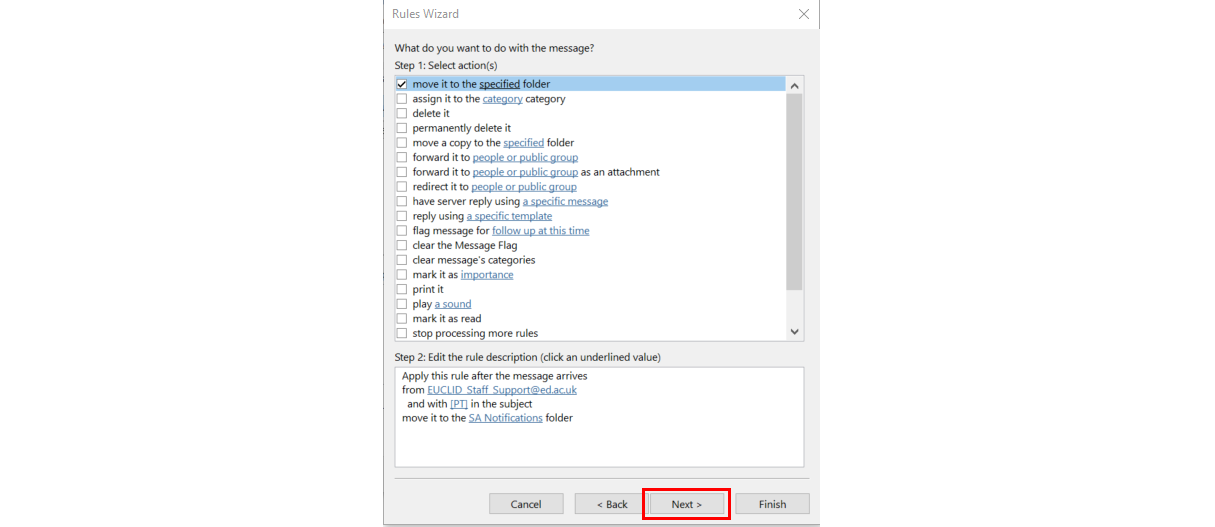Click 'a specific template' link
Screen dimensions: 1215x527
[509, 216]
